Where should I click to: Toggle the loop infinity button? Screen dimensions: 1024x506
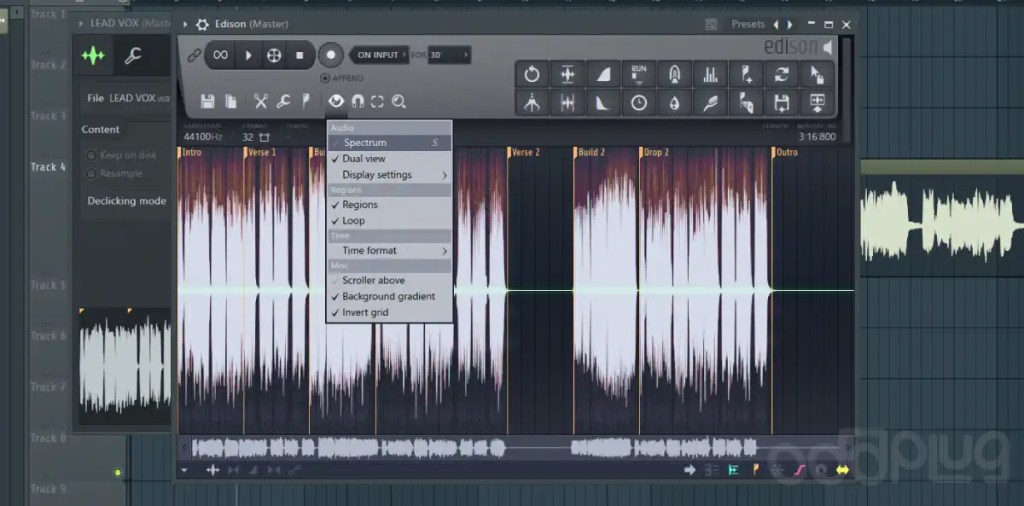tap(221, 55)
